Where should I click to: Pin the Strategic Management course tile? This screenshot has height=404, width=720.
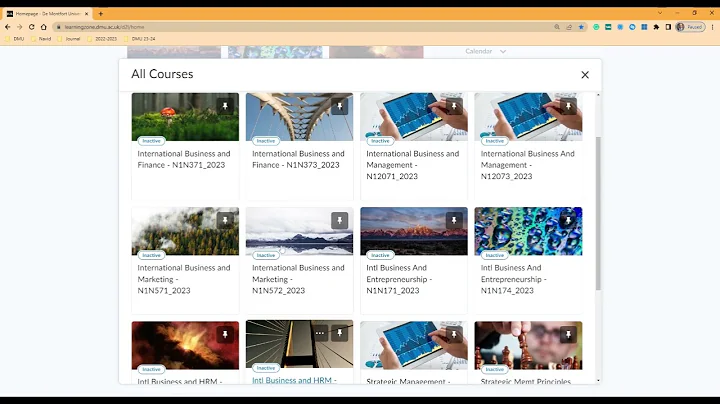tap(454, 334)
